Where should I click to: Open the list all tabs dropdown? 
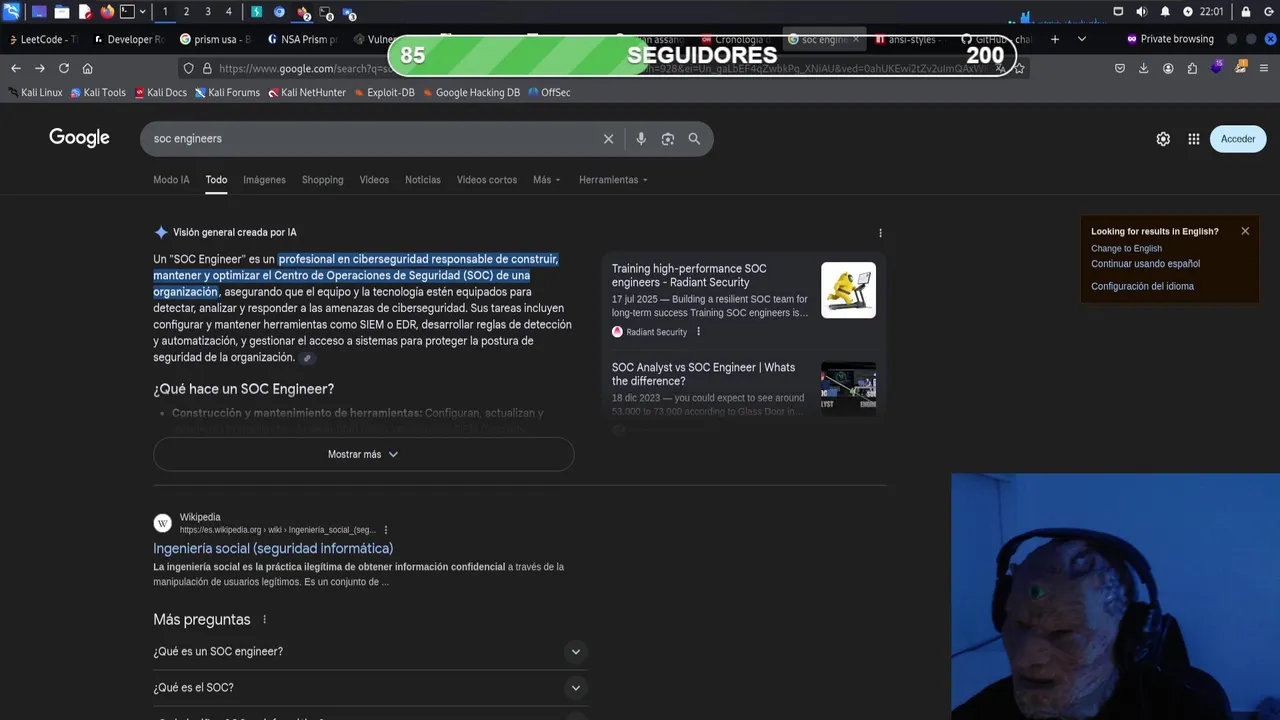1081,39
